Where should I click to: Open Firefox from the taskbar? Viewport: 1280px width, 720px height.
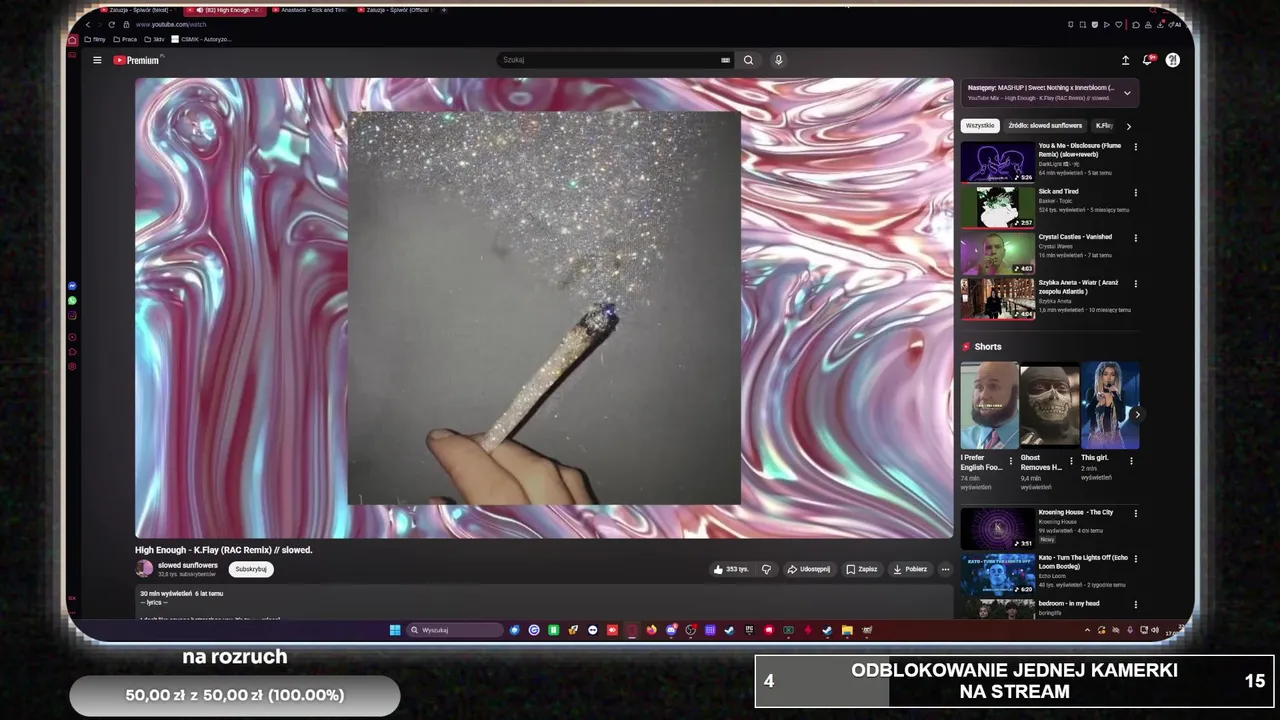coord(651,630)
